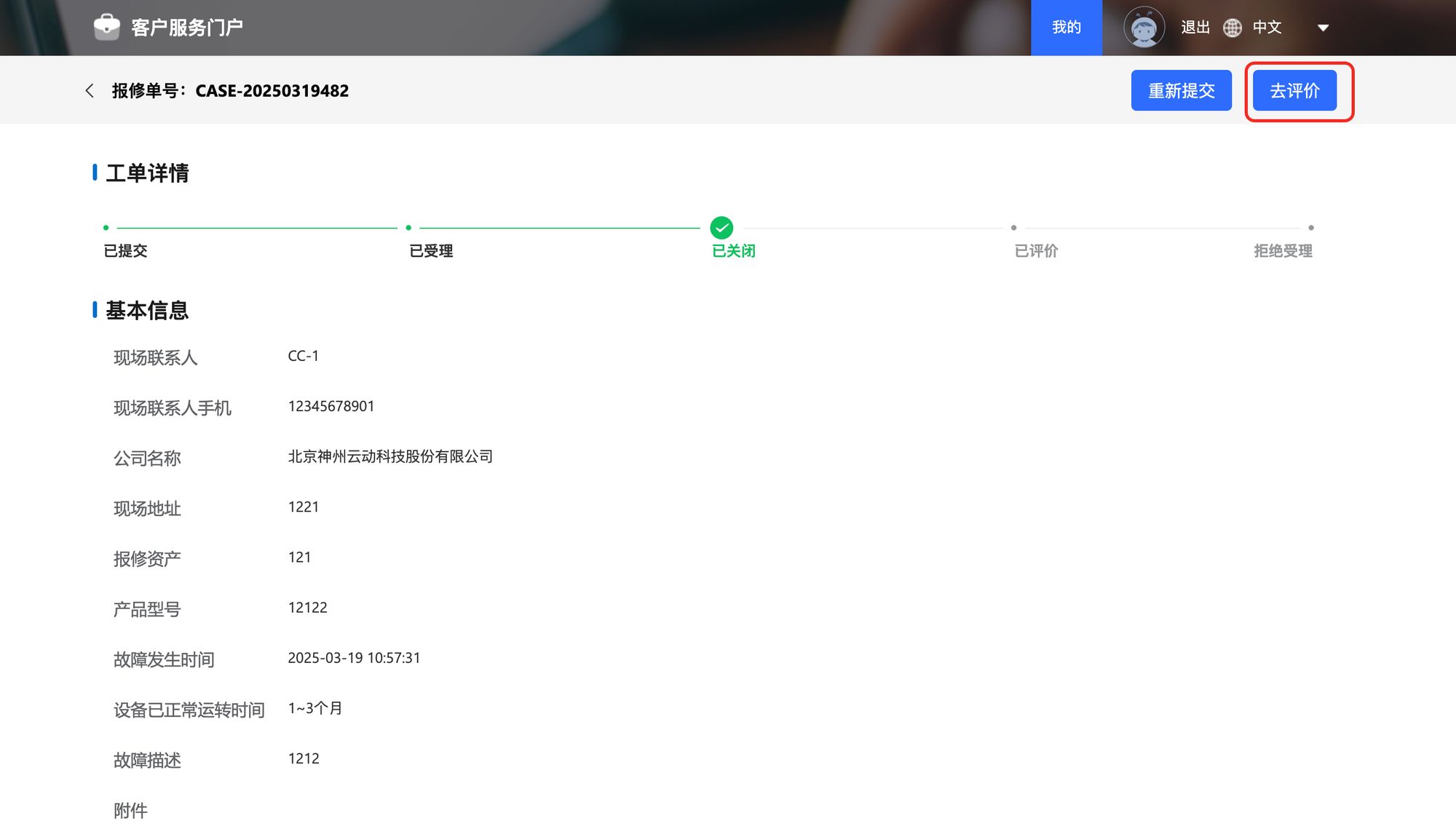This screenshot has width=1456, height=834.
Task: Open the 我的 tab
Action: point(1066,28)
